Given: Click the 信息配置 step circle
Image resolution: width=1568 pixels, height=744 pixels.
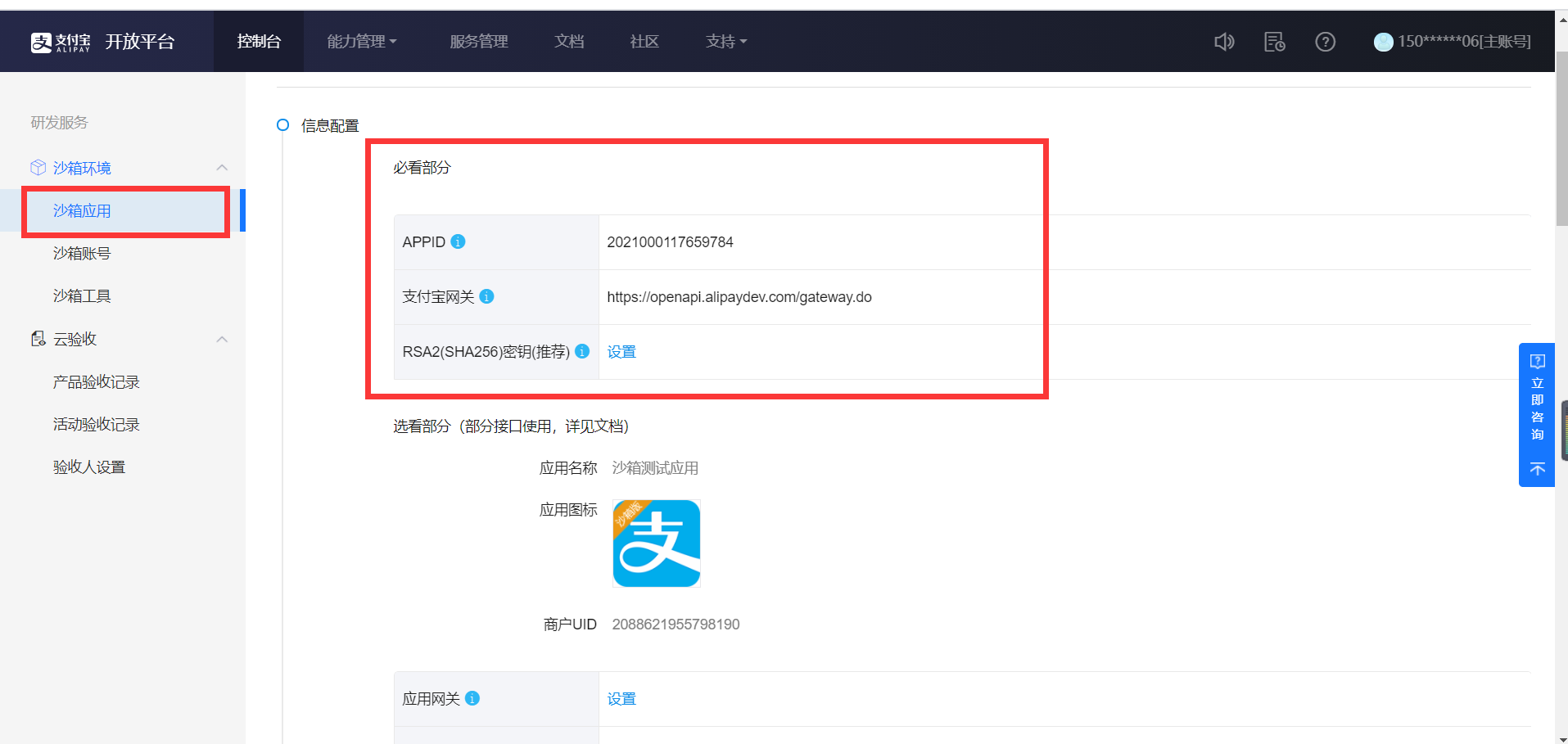Looking at the screenshot, I should coord(283,125).
